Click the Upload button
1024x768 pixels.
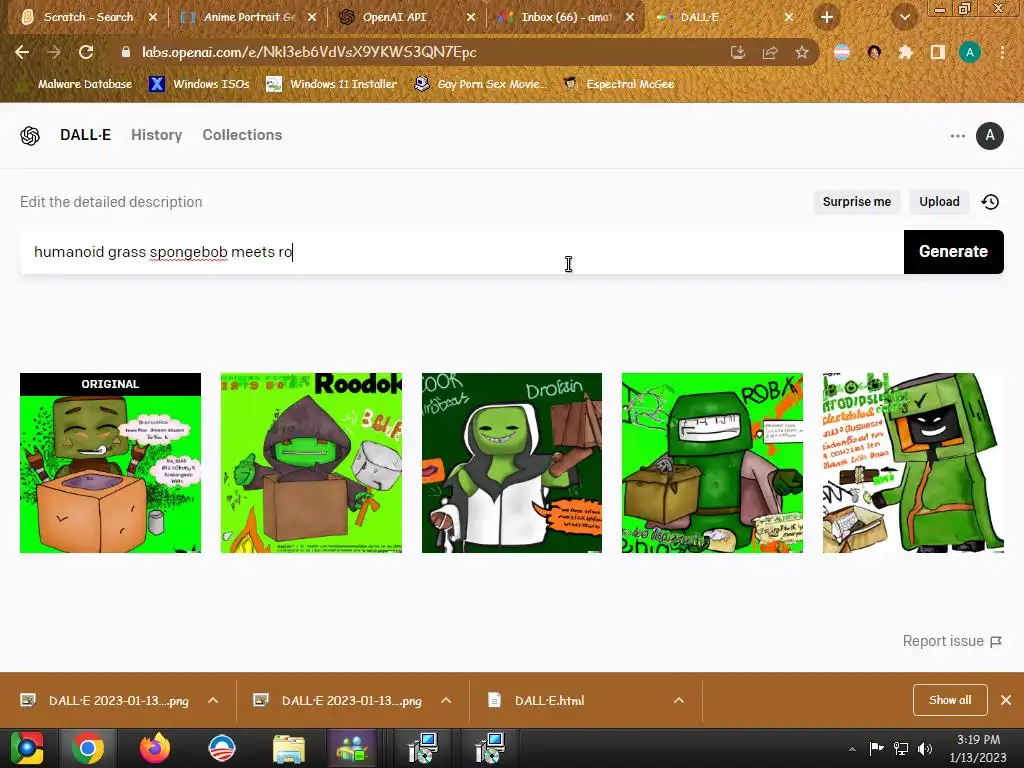point(939,202)
